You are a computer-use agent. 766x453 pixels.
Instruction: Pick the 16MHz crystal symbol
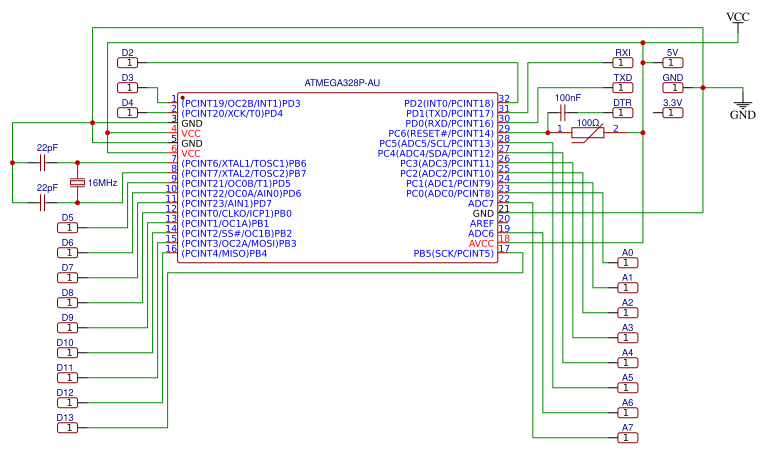tap(77, 182)
